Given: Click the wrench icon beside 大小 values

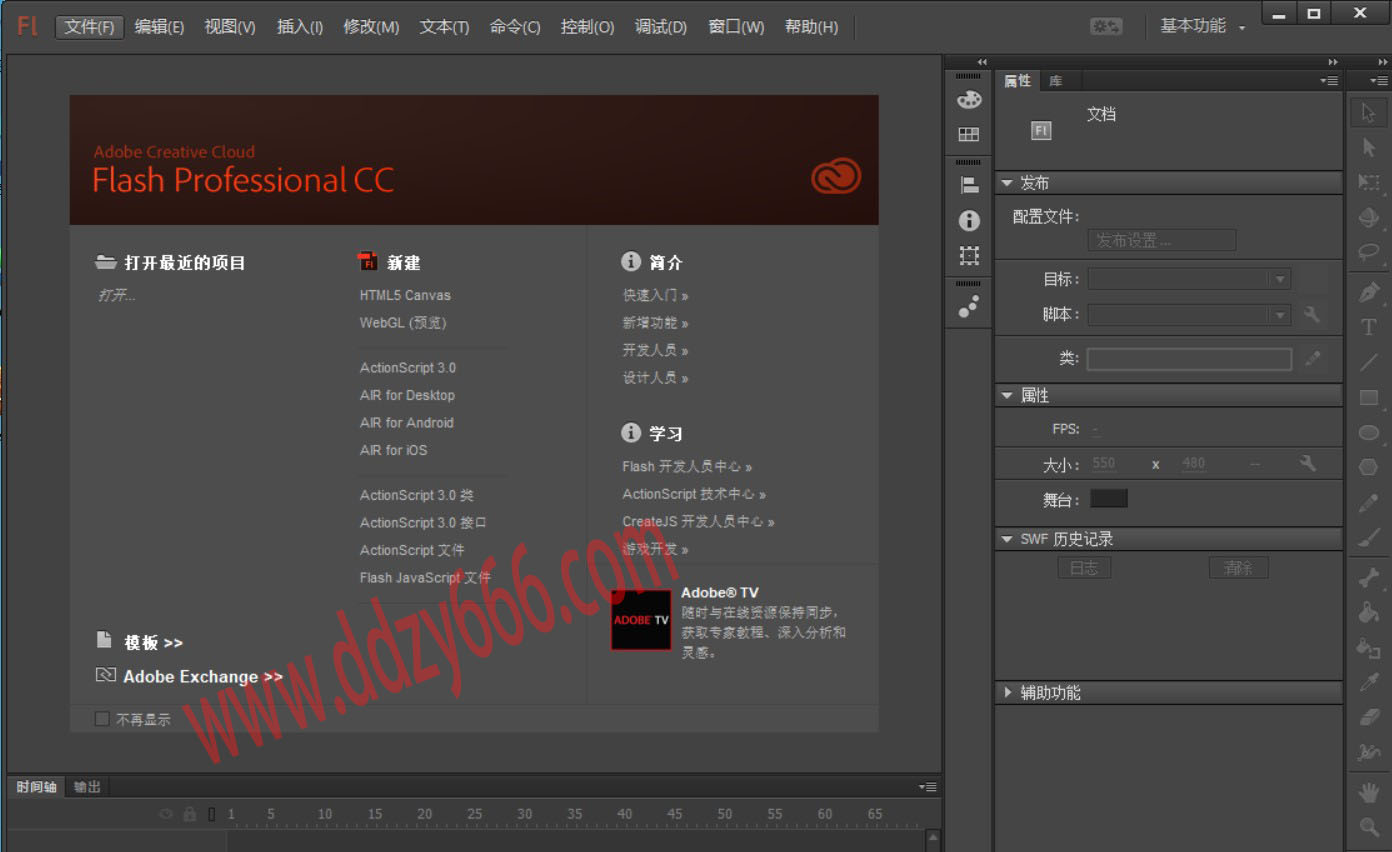Looking at the screenshot, I should coord(1308,463).
